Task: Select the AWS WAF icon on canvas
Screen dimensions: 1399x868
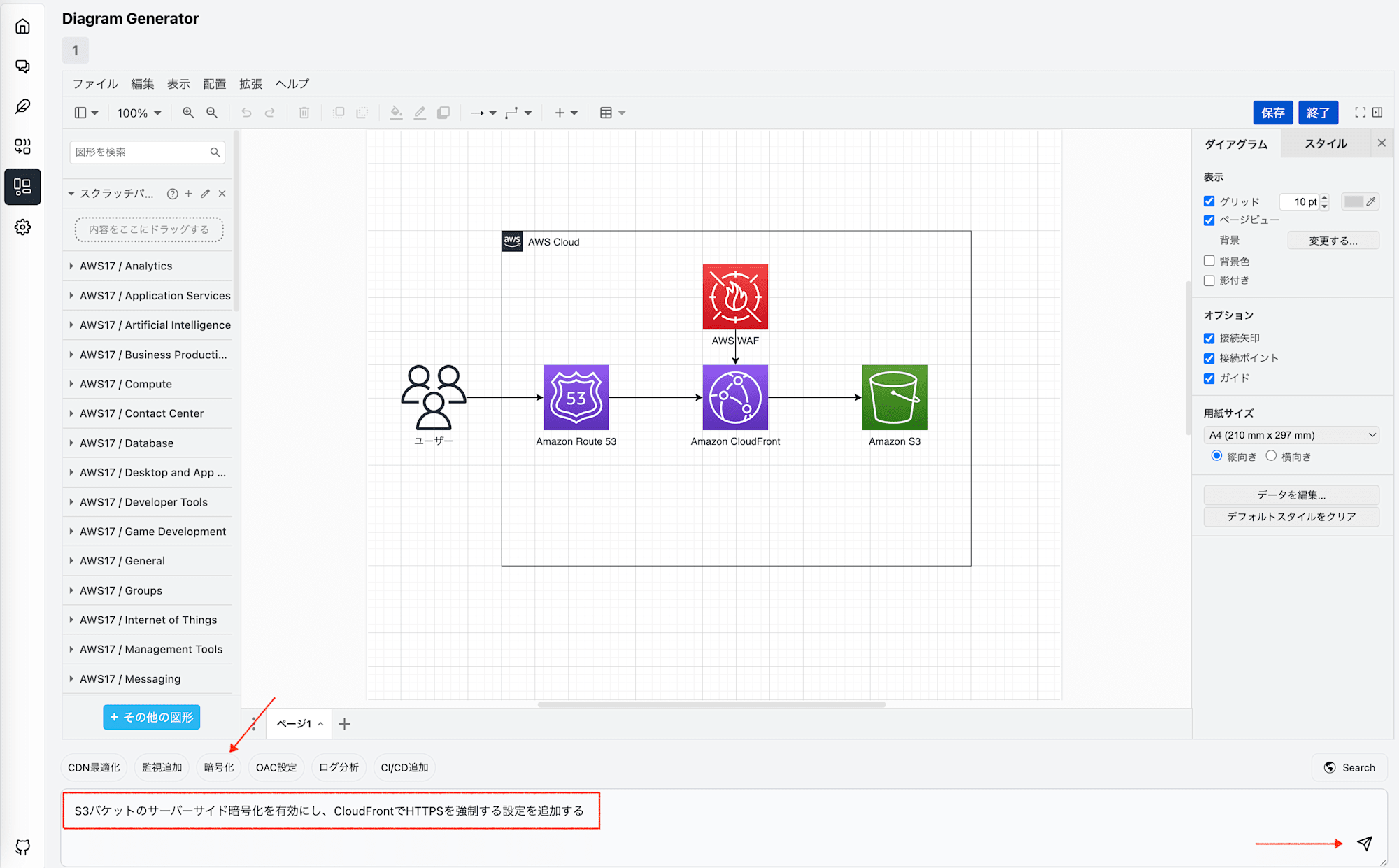Action: click(x=735, y=297)
